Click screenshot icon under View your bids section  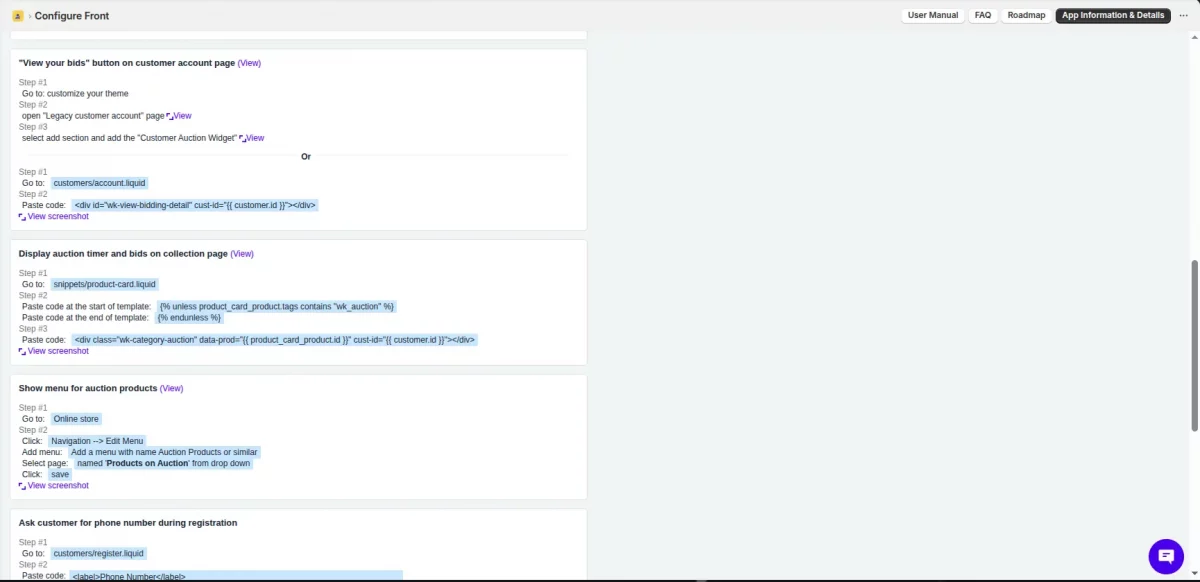(x=22, y=217)
